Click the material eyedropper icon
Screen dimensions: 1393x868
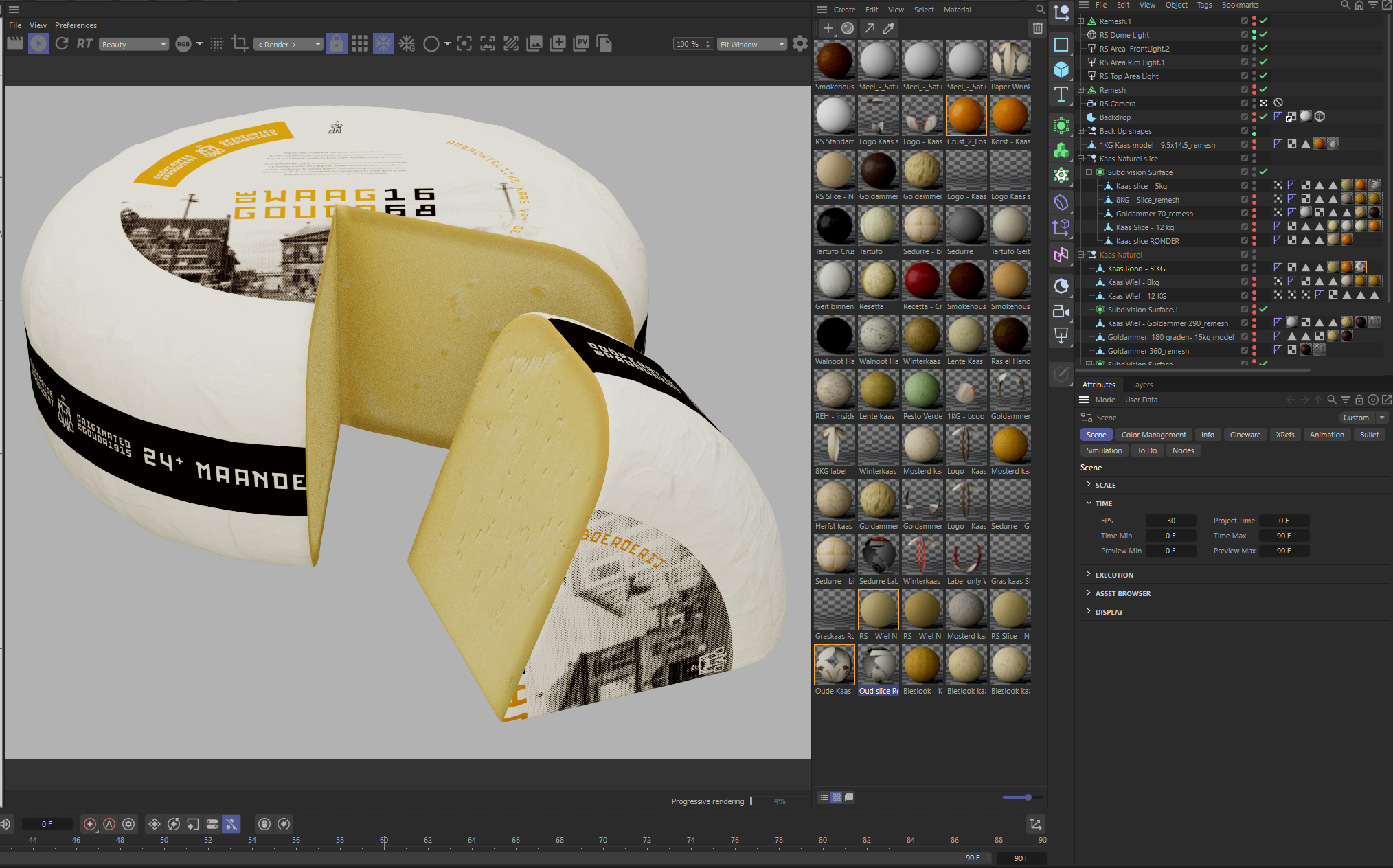click(889, 28)
